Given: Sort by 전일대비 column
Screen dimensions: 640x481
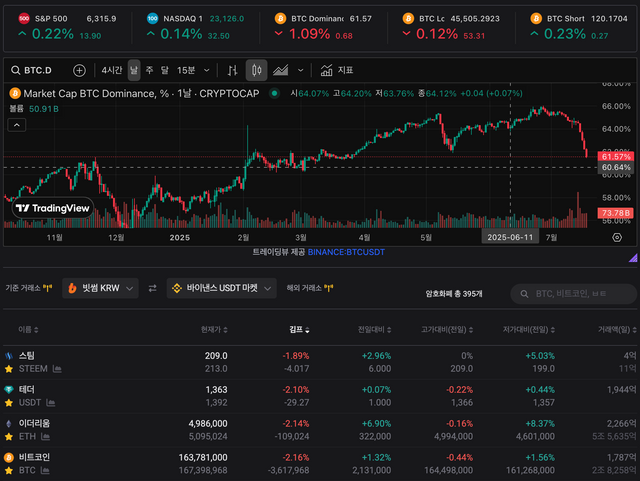Looking at the screenshot, I should [x=374, y=330].
